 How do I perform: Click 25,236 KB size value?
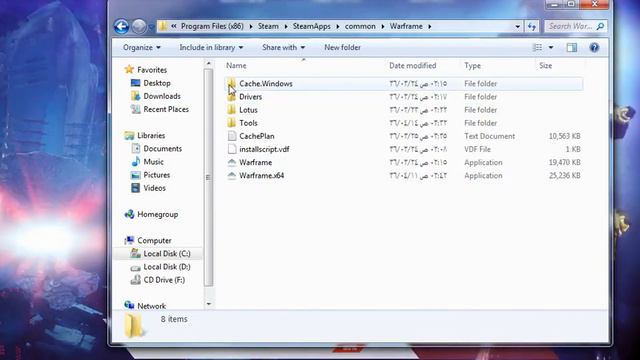(x=564, y=176)
